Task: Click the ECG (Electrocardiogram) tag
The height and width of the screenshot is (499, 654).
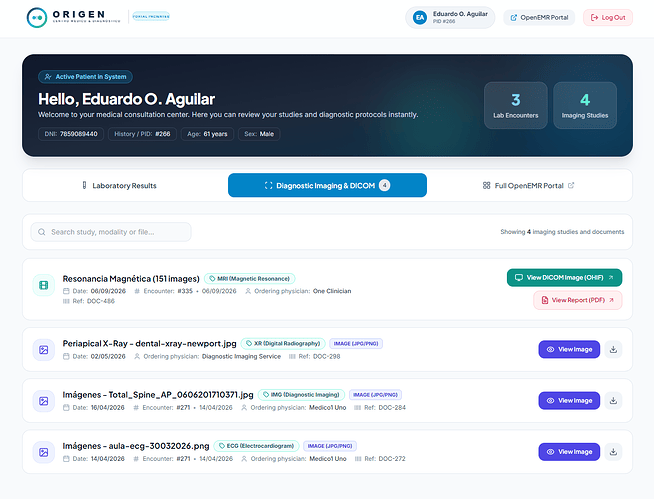Action: 256,446
